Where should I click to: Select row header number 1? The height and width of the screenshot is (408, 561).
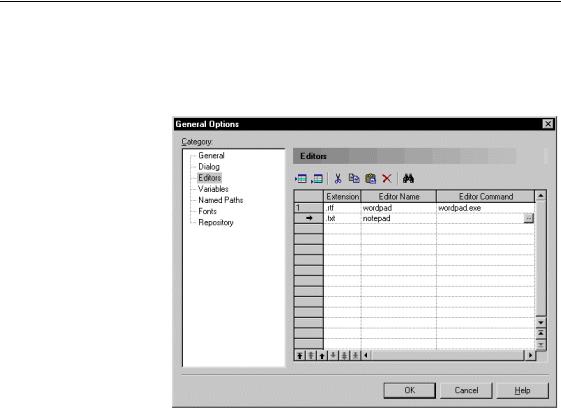309,208
